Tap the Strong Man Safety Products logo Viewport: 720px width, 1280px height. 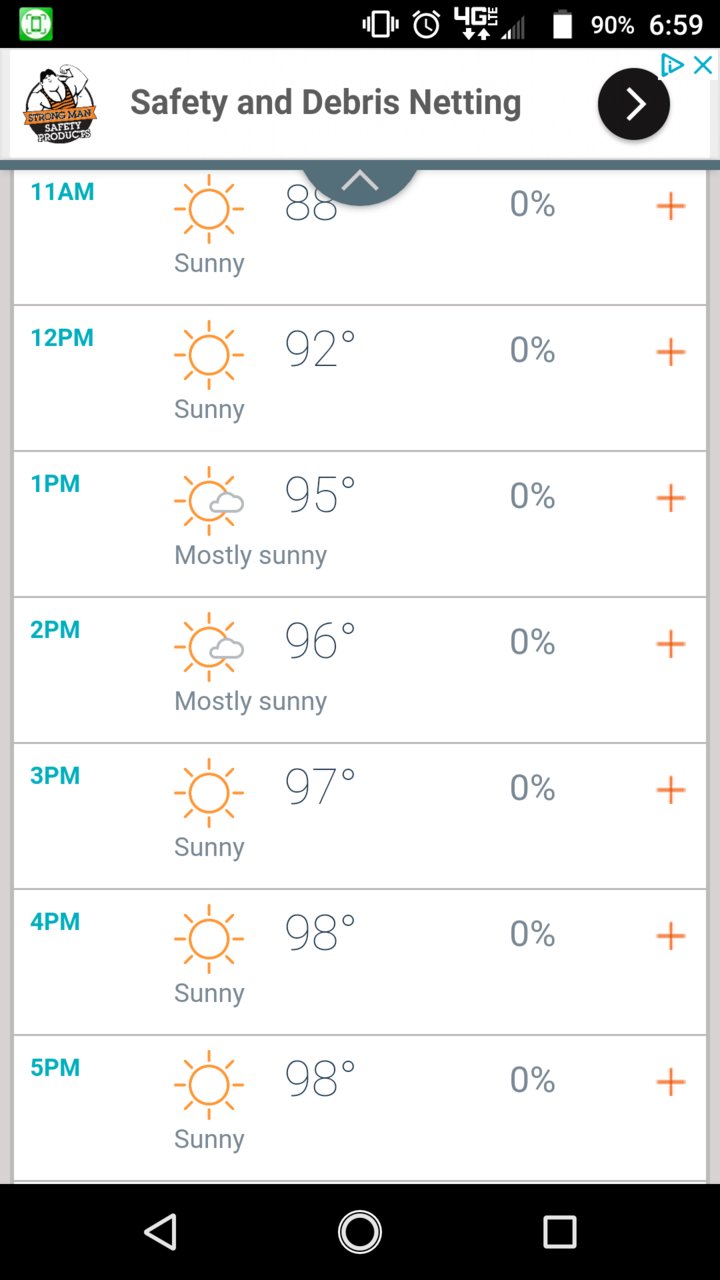tap(60, 104)
